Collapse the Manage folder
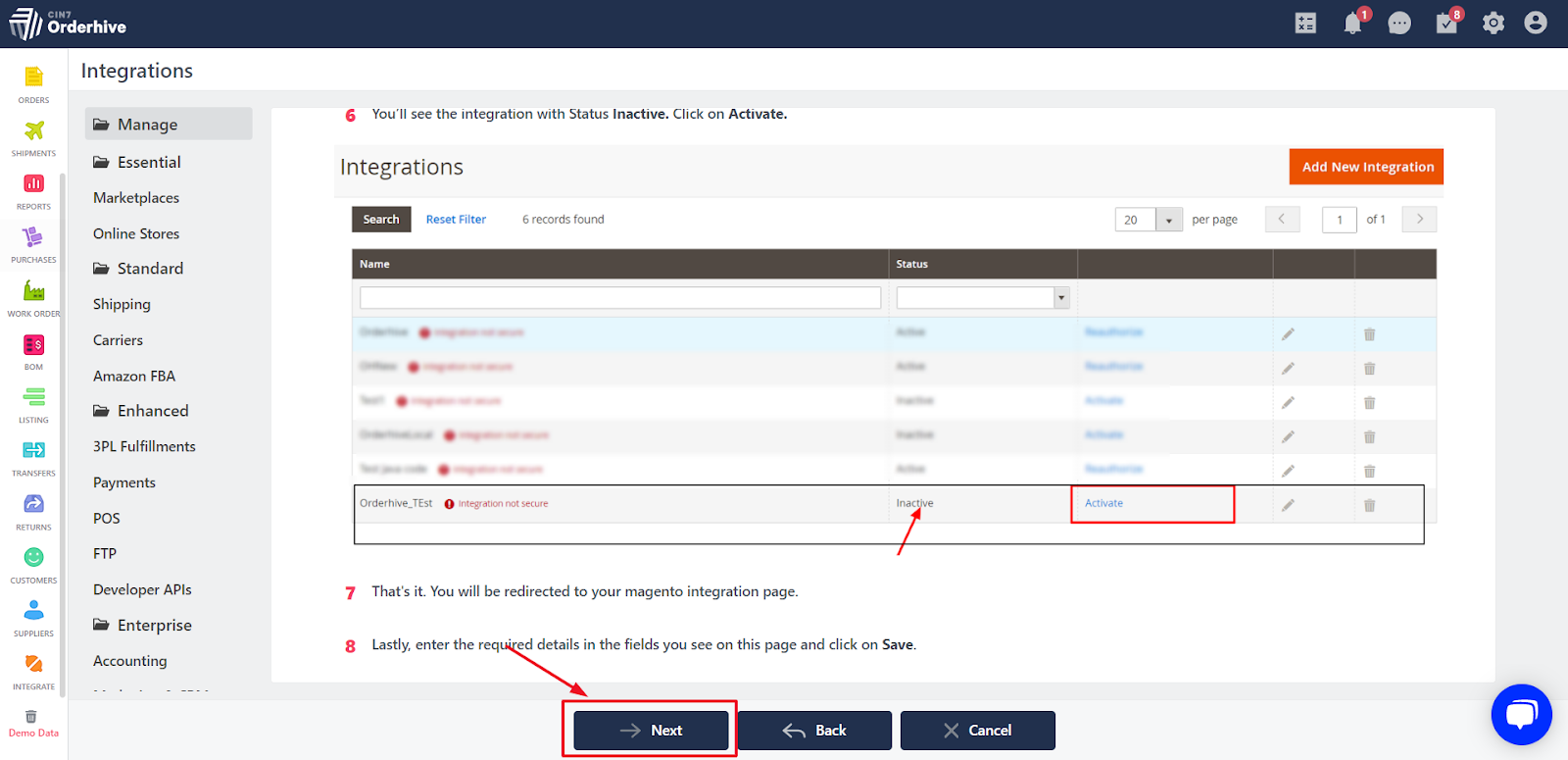The image size is (1568, 760). point(169,124)
